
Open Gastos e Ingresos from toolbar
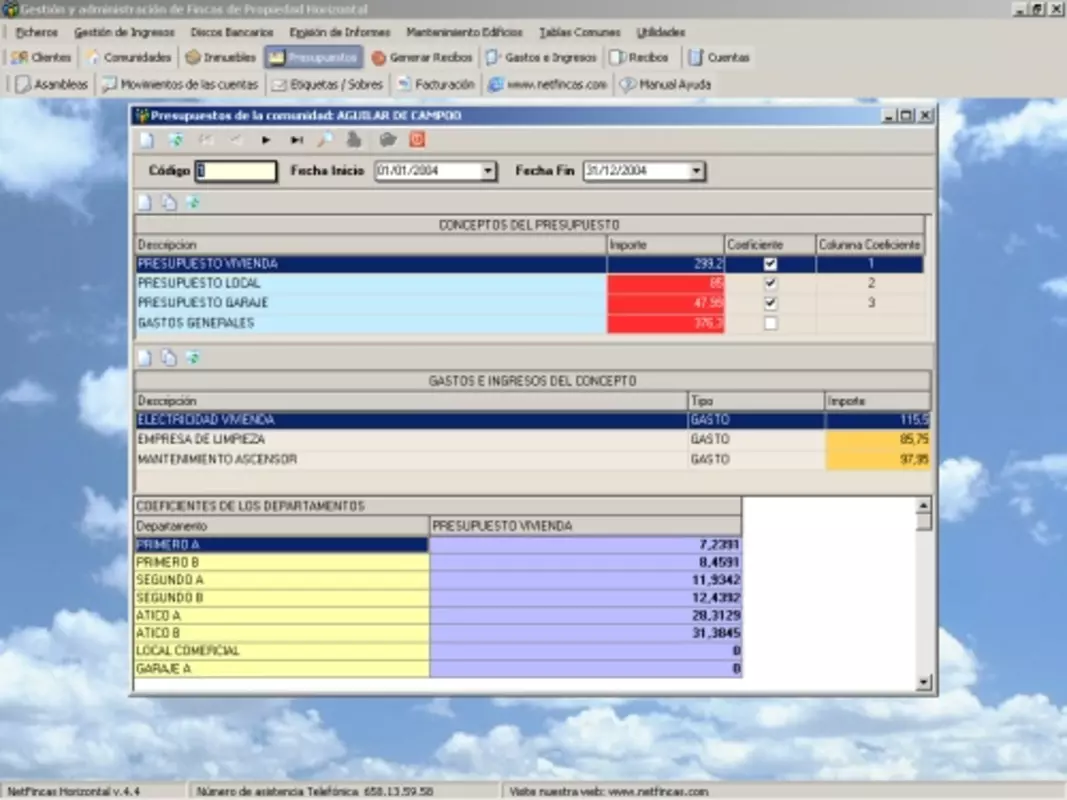[542, 58]
